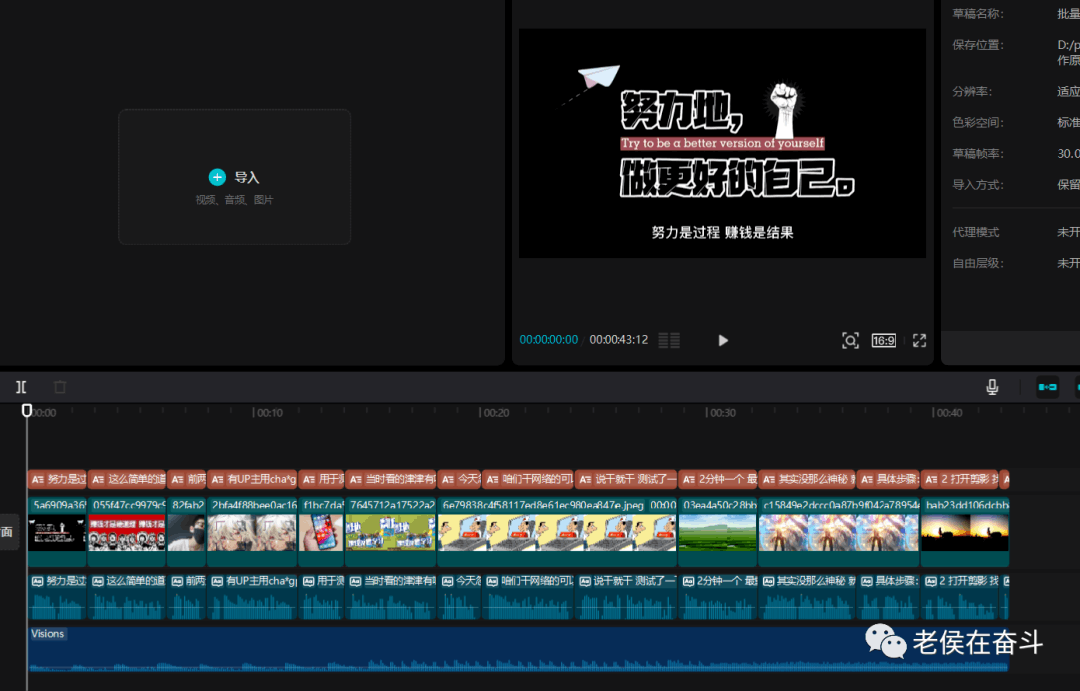
Task: Select the orange text clip 努力是过
Action: point(57,479)
